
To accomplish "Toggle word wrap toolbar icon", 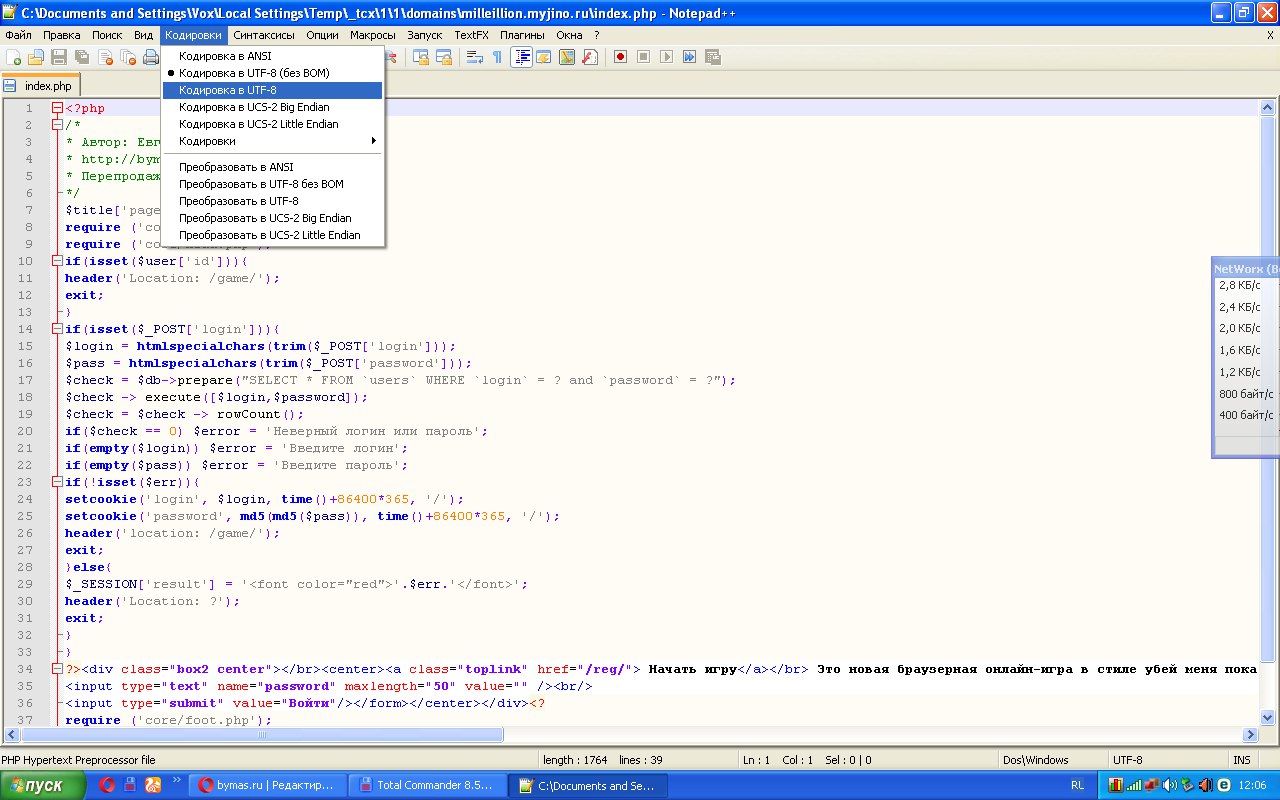I will tap(475, 57).
